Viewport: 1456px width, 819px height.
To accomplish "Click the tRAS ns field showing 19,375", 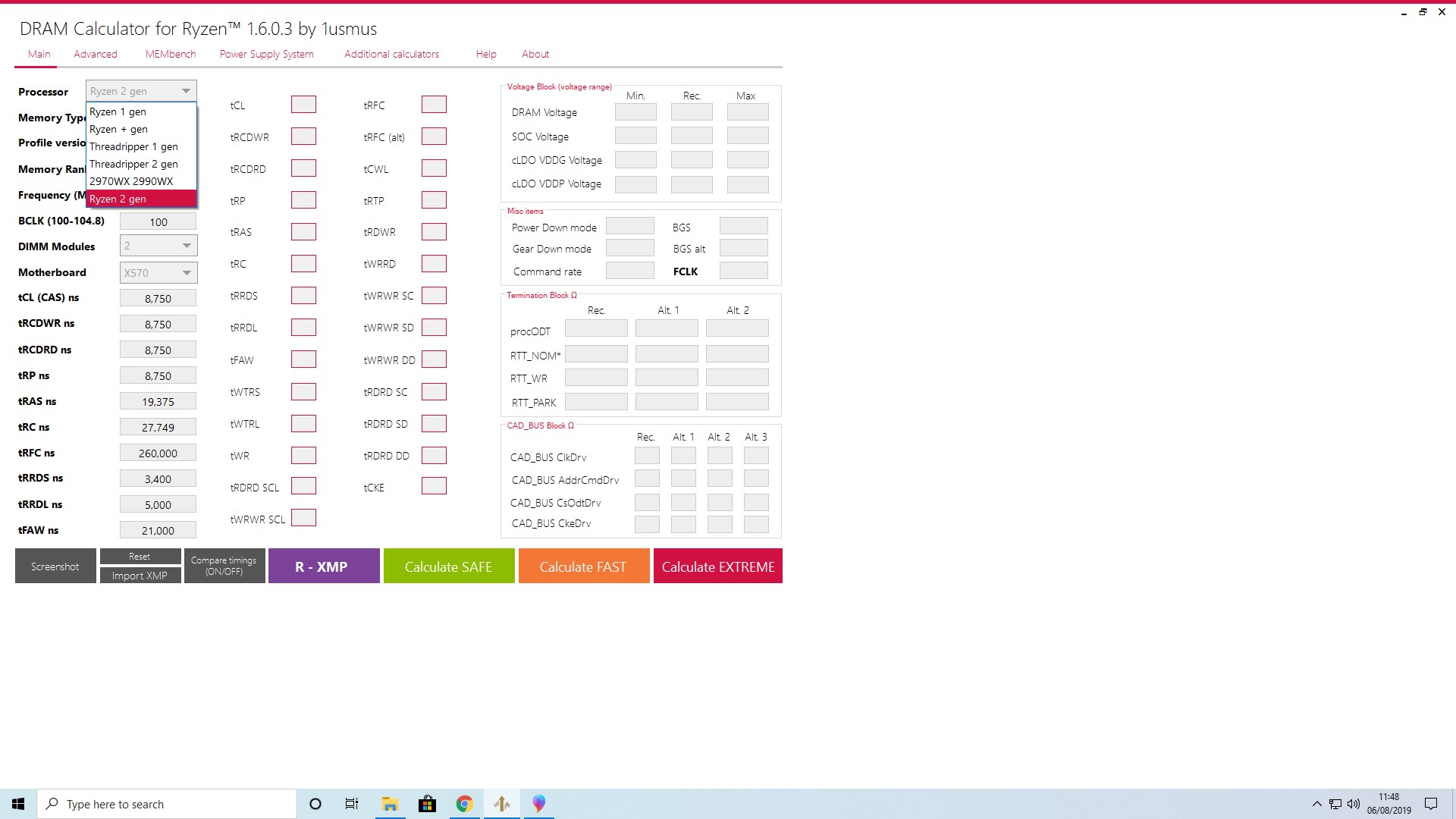I will 158,401.
